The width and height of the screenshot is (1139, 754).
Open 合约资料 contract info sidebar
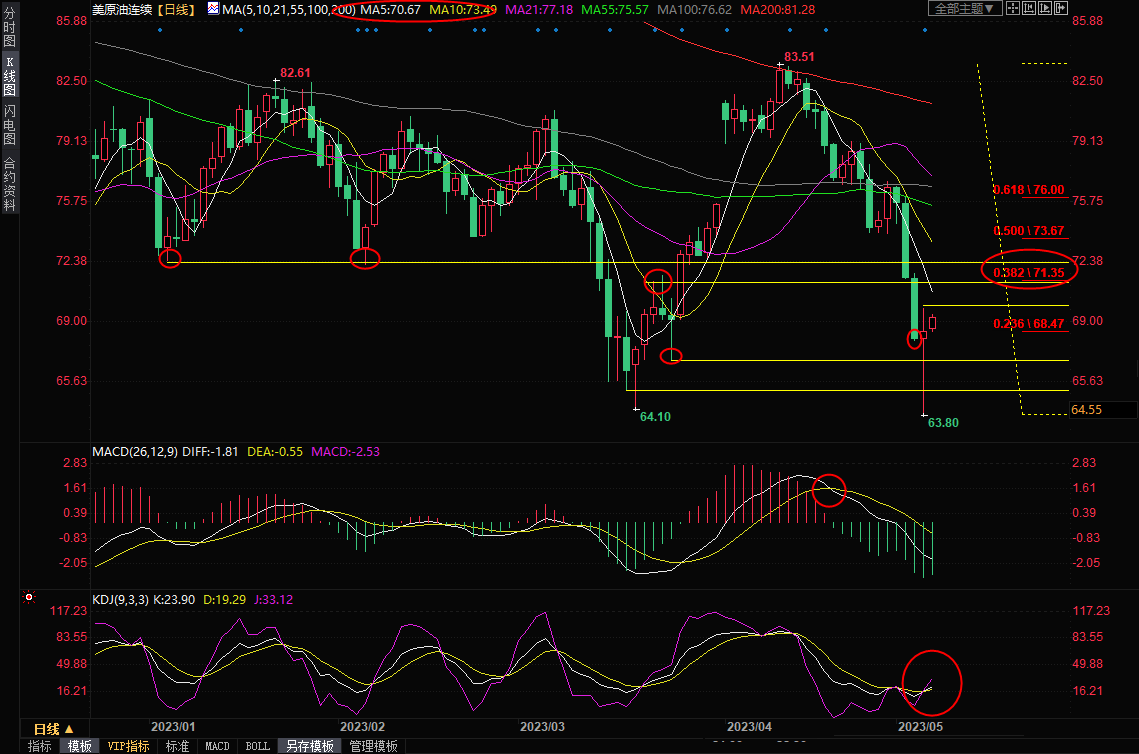[x=9, y=183]
